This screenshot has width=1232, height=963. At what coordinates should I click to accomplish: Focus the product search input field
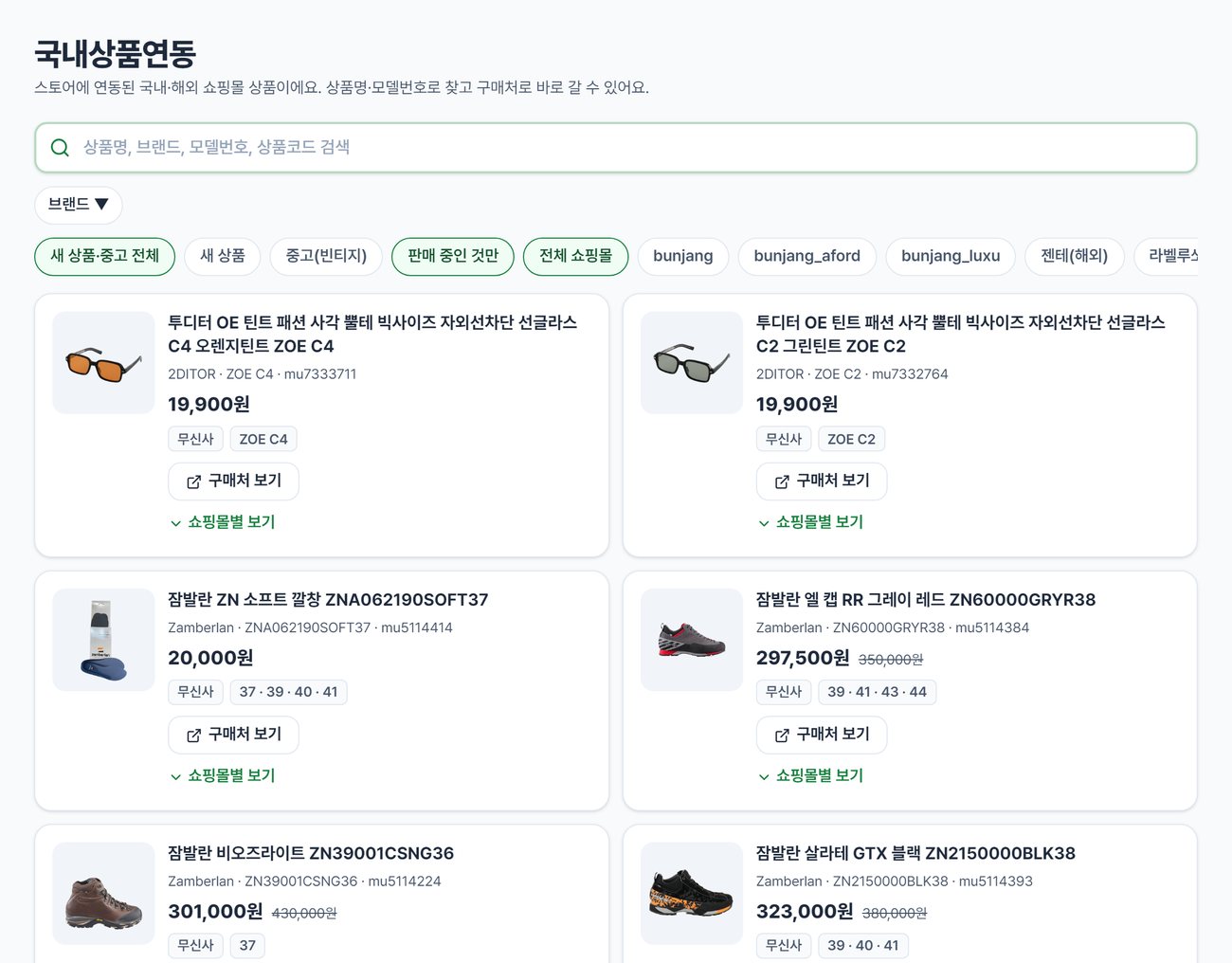pos(616,148)
